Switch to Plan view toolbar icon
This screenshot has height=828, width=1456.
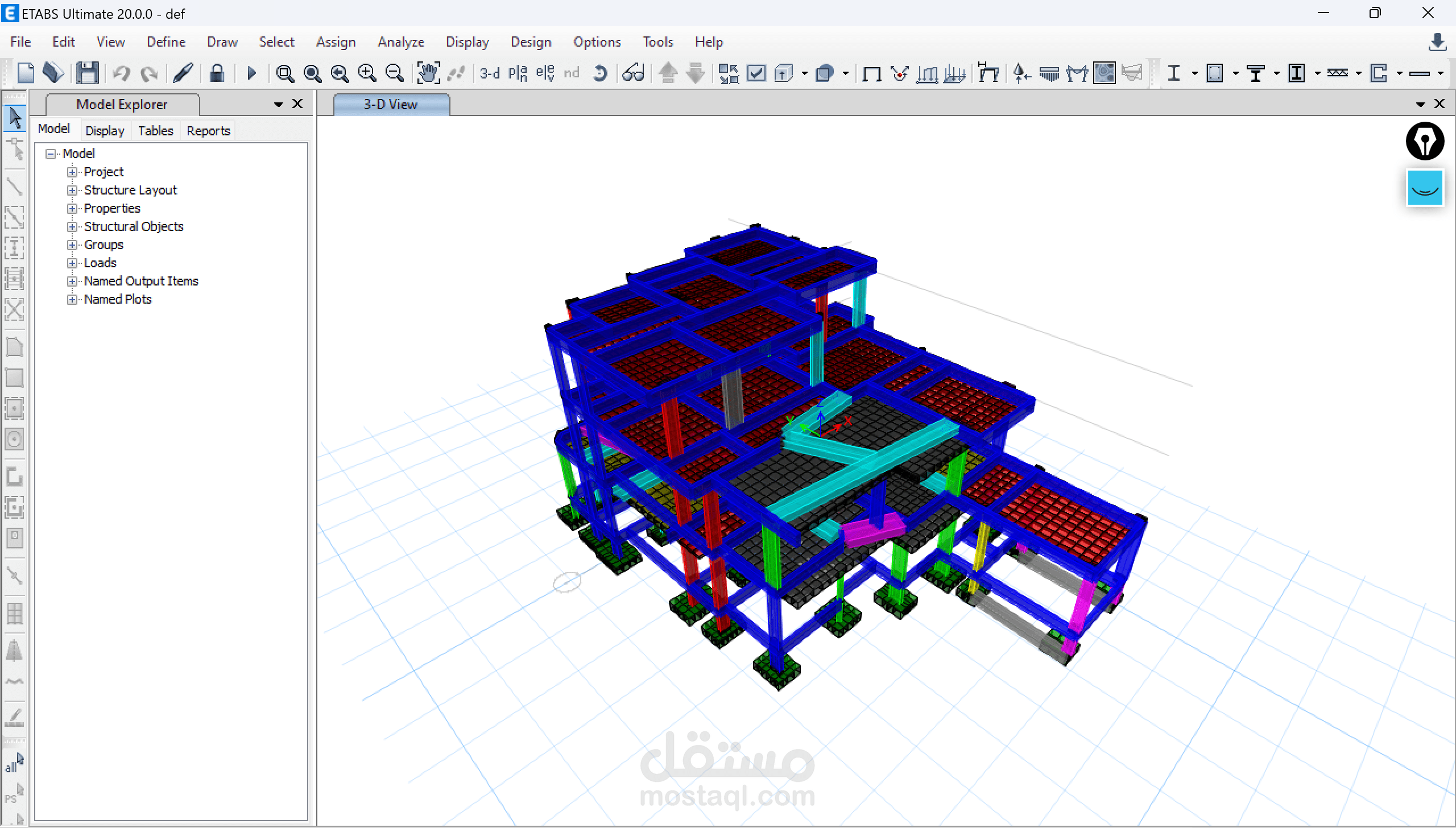(518, 73)
